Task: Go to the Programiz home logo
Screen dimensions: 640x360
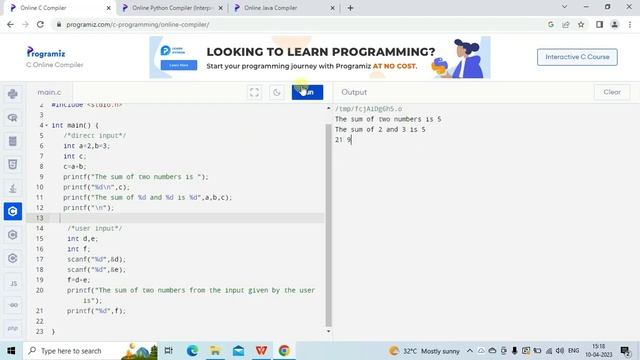Action: pyautogui.click(x=46, y=53)
